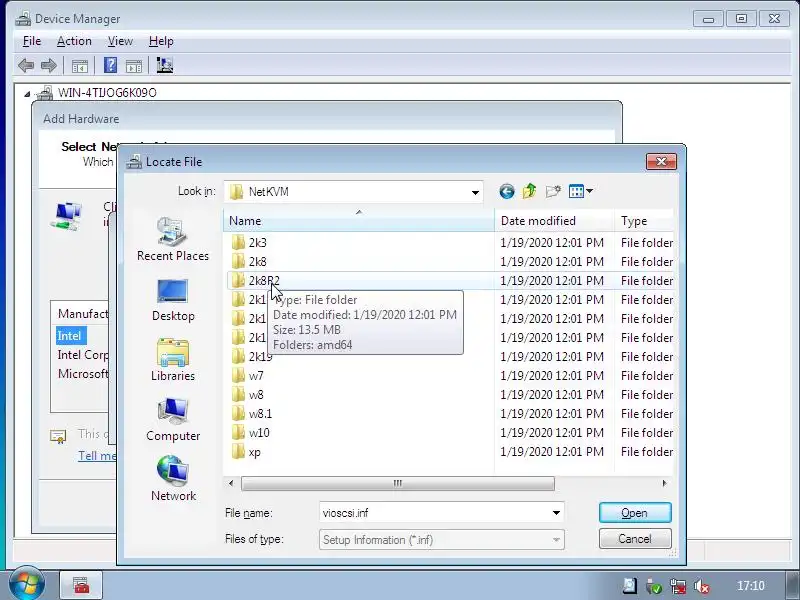Open the File name dropdown arrow
Screen dimensions: 800x600
(x=556, y=513)
